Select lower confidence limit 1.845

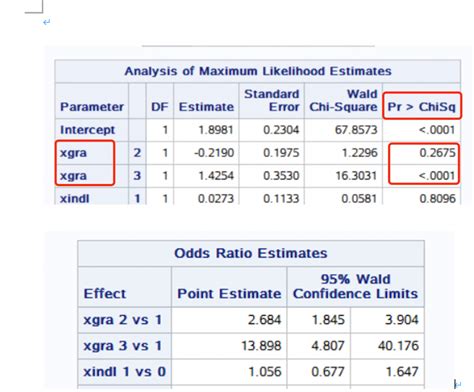point(328,320)
